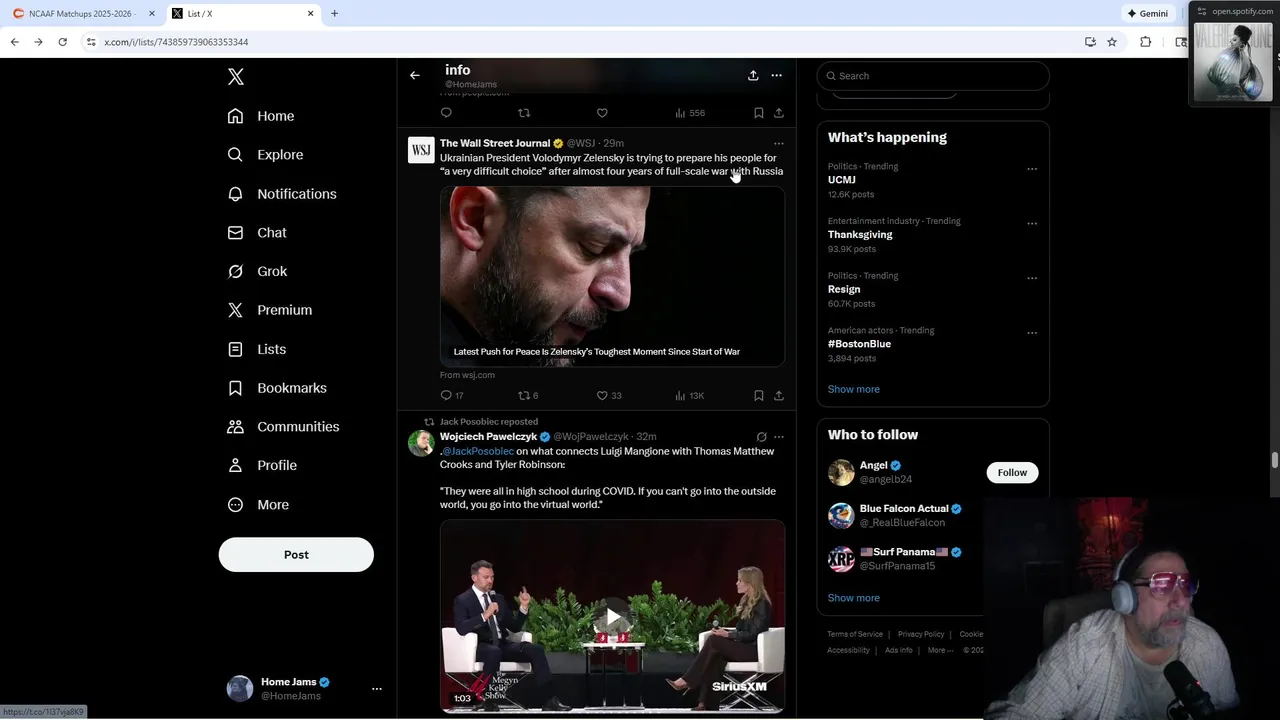Viewport: 1280px width, 720px height.
Task: Show more accounts to follow
Action: [x=853, y=598]
